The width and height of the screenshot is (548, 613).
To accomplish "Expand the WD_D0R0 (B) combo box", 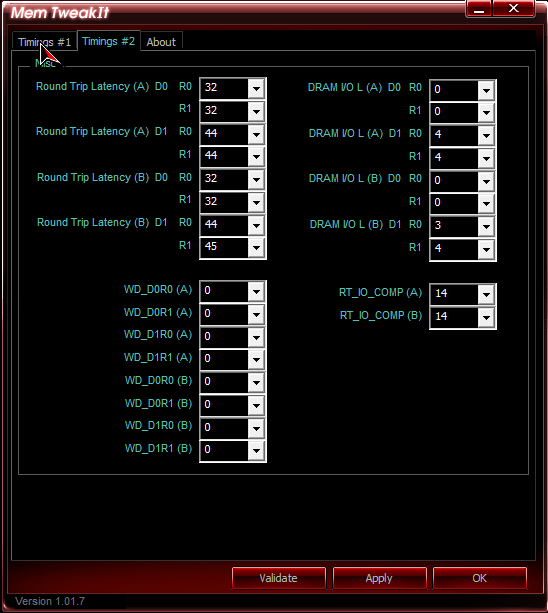I will pos(256,382).
